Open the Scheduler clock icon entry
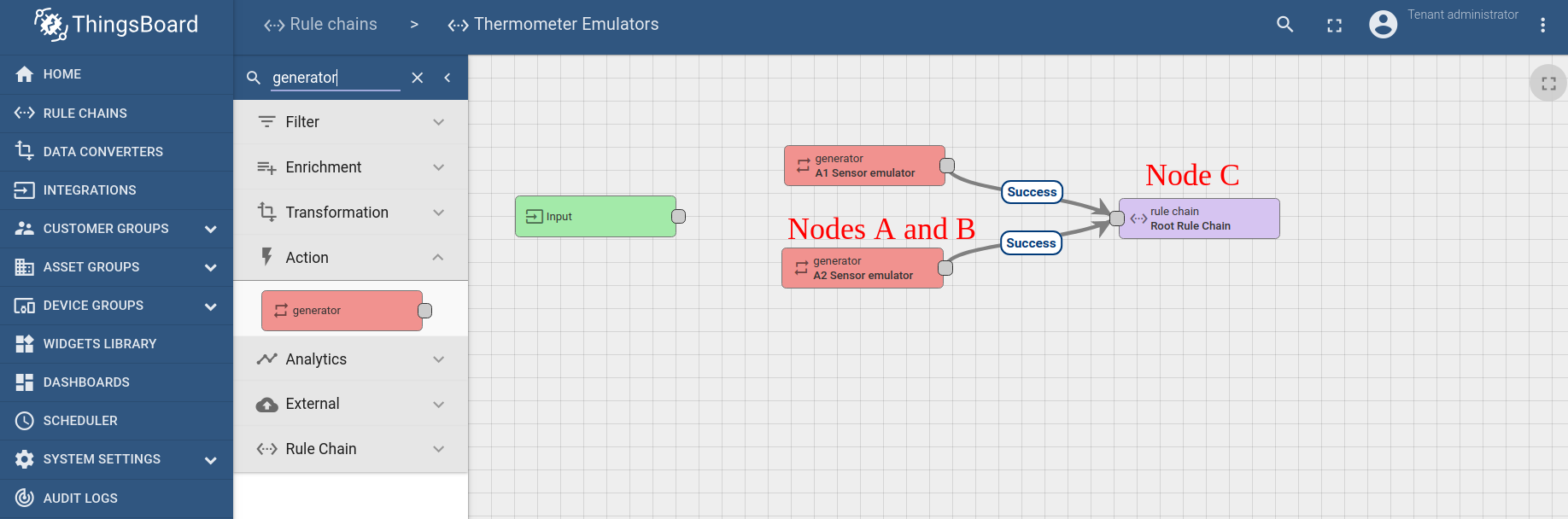Screen dimensions: 1568x519 pyautogui.click(x=25, y=421)
